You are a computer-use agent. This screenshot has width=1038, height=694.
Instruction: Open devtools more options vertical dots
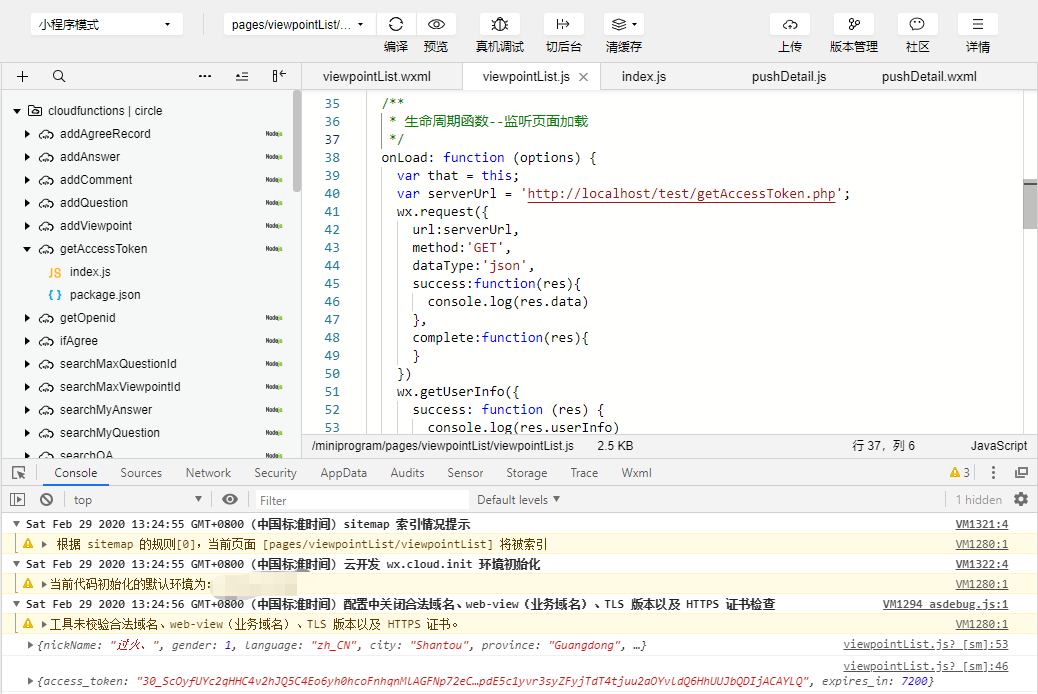tap(993, 473)
